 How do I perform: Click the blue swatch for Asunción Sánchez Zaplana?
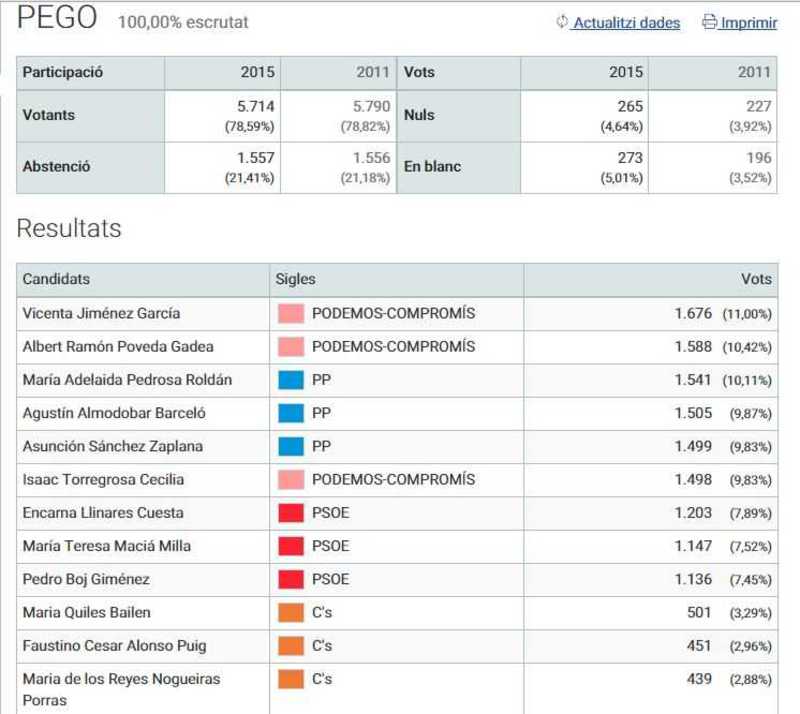point(291,447)
